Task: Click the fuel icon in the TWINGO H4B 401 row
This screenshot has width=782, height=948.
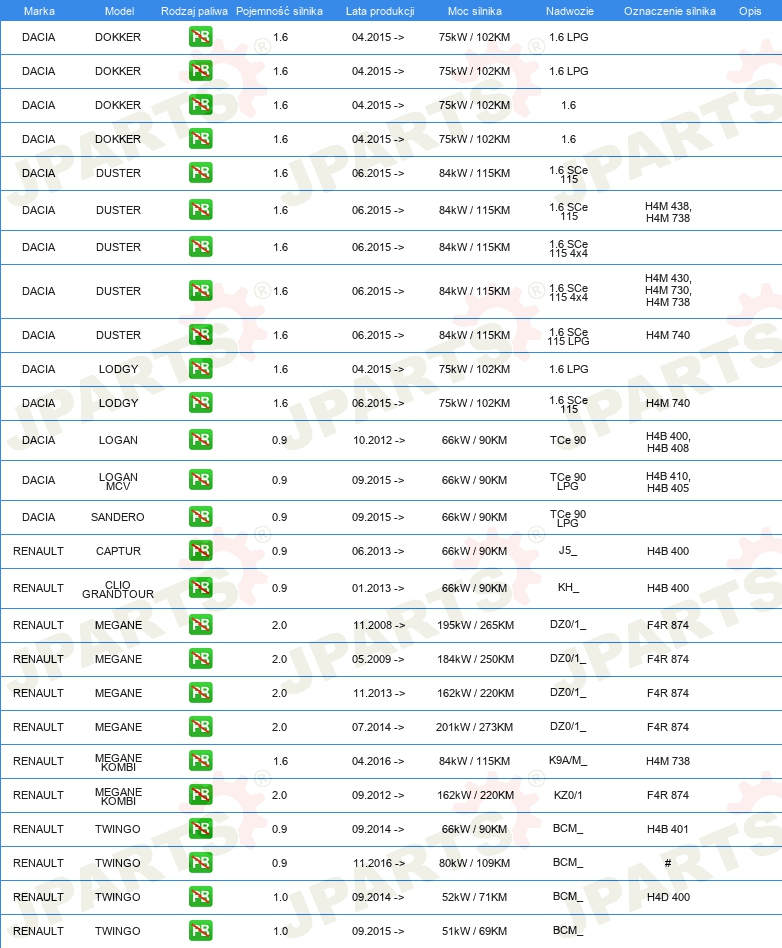Action: click(200, 828)
